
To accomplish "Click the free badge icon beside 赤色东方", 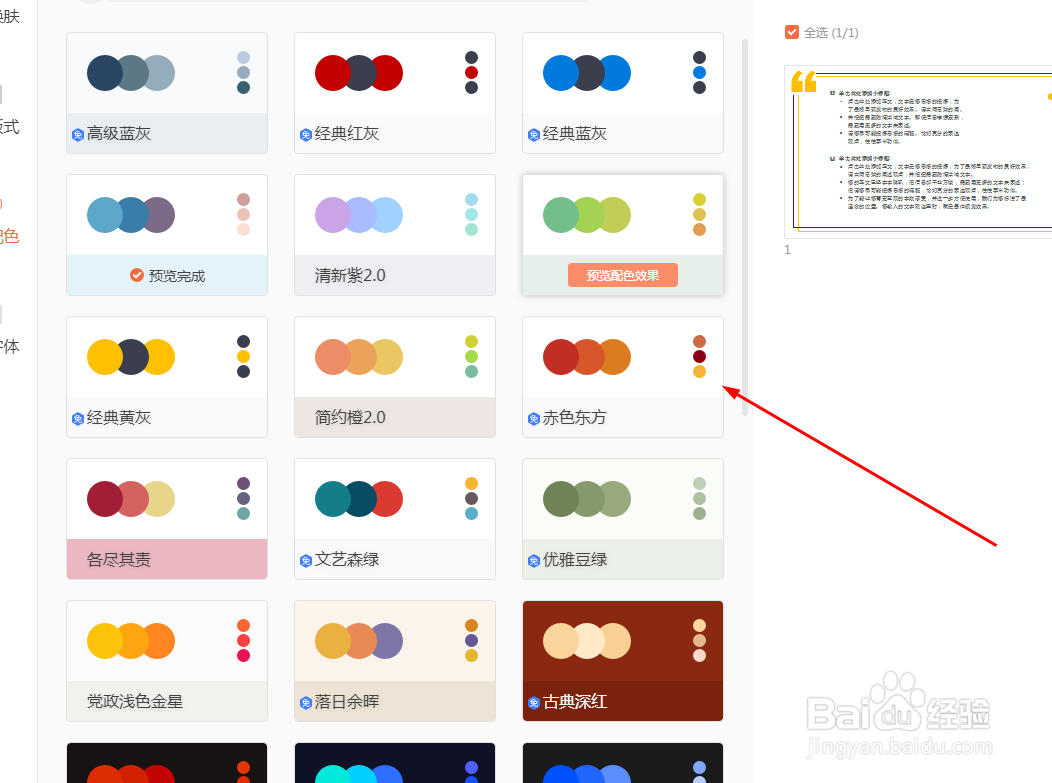I will tap(534, 419).
